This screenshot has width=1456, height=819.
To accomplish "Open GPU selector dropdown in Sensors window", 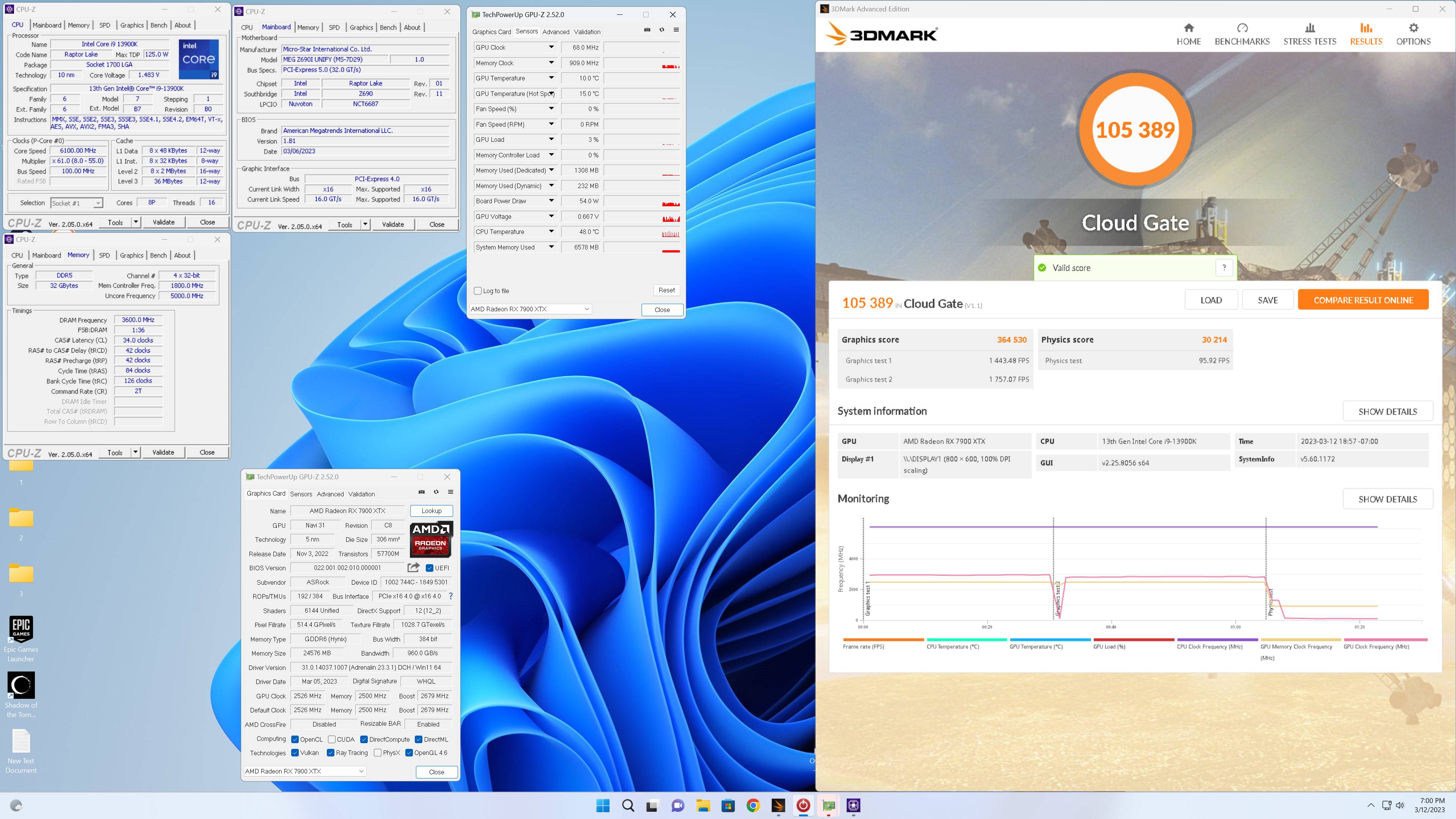I will (530, 309).
